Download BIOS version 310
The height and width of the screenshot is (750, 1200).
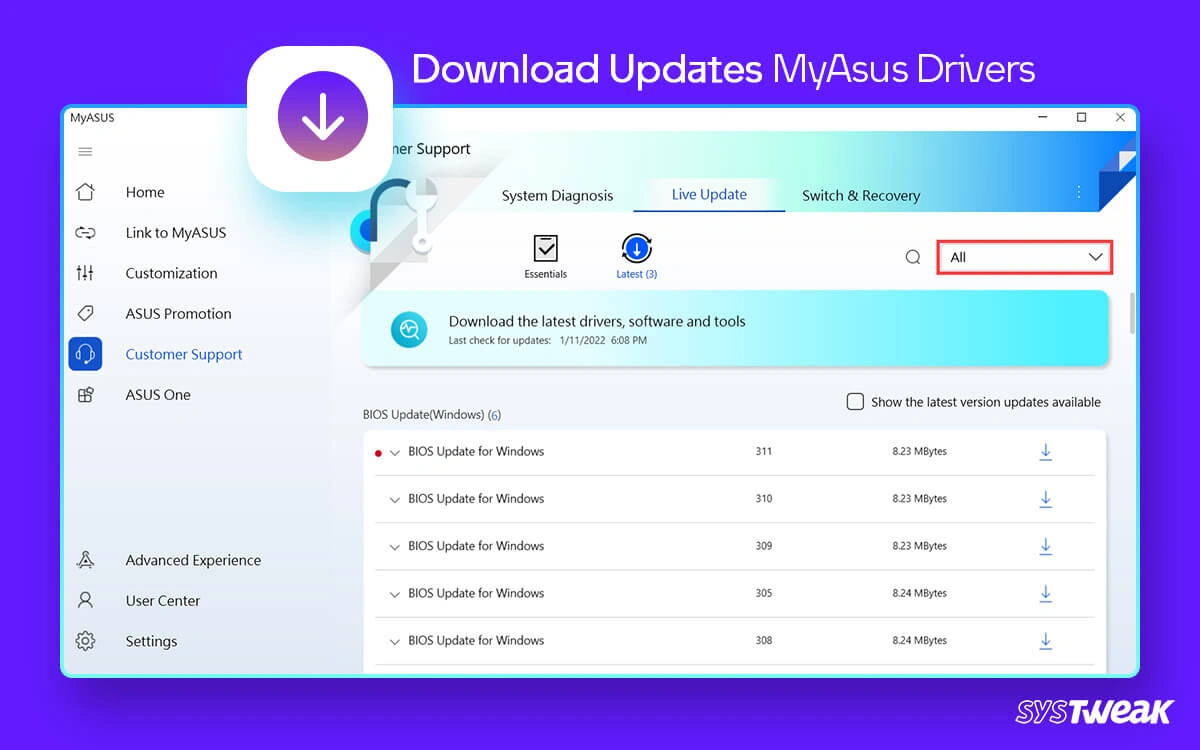click(x=1045, y=499)
